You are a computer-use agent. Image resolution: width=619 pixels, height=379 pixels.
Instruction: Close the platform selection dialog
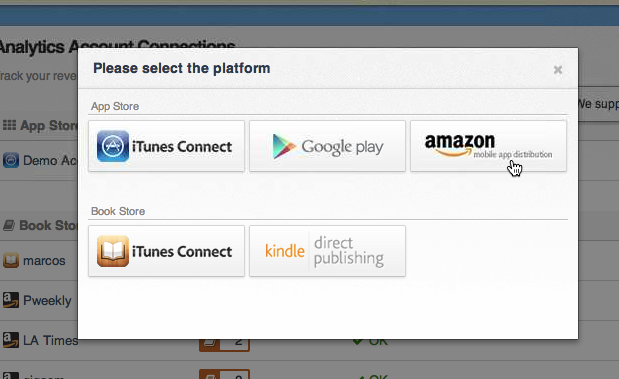(557, 70)
